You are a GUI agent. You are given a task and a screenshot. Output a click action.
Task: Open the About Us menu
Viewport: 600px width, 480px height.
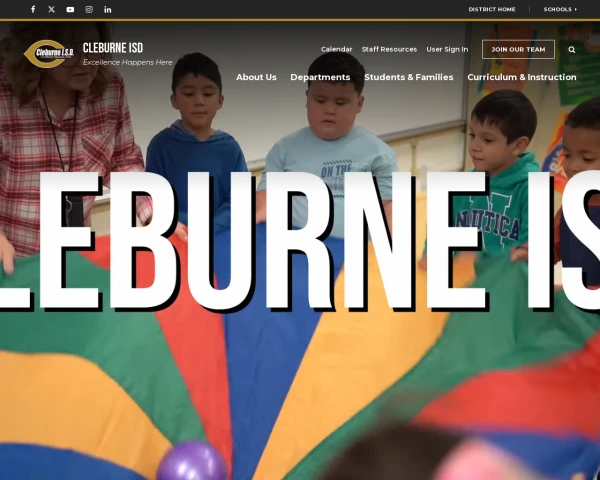(x=256, y=77)
